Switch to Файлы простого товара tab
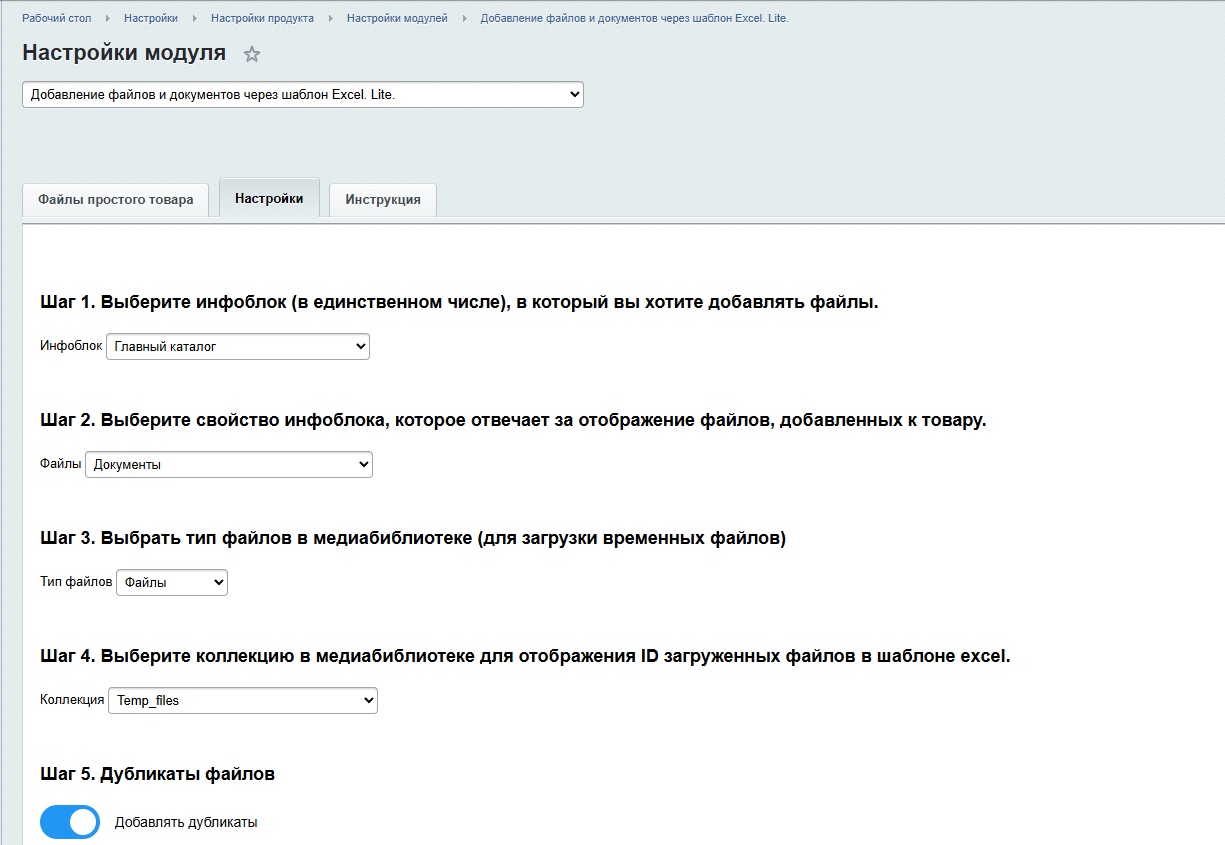Screen dimensions: 1225x845 pos(116,199)
